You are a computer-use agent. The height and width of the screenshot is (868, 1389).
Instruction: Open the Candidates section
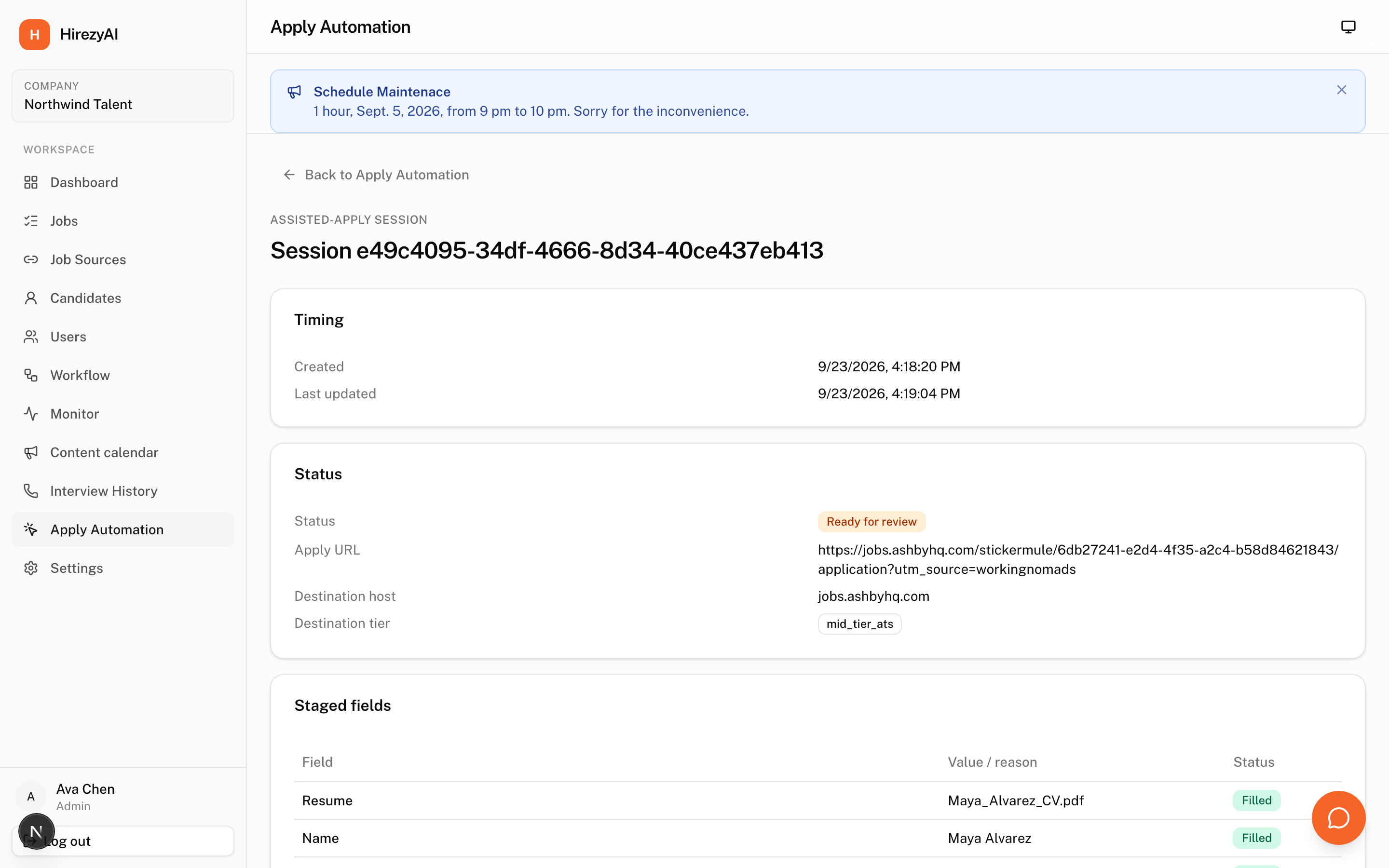click(x=123, y=298)
